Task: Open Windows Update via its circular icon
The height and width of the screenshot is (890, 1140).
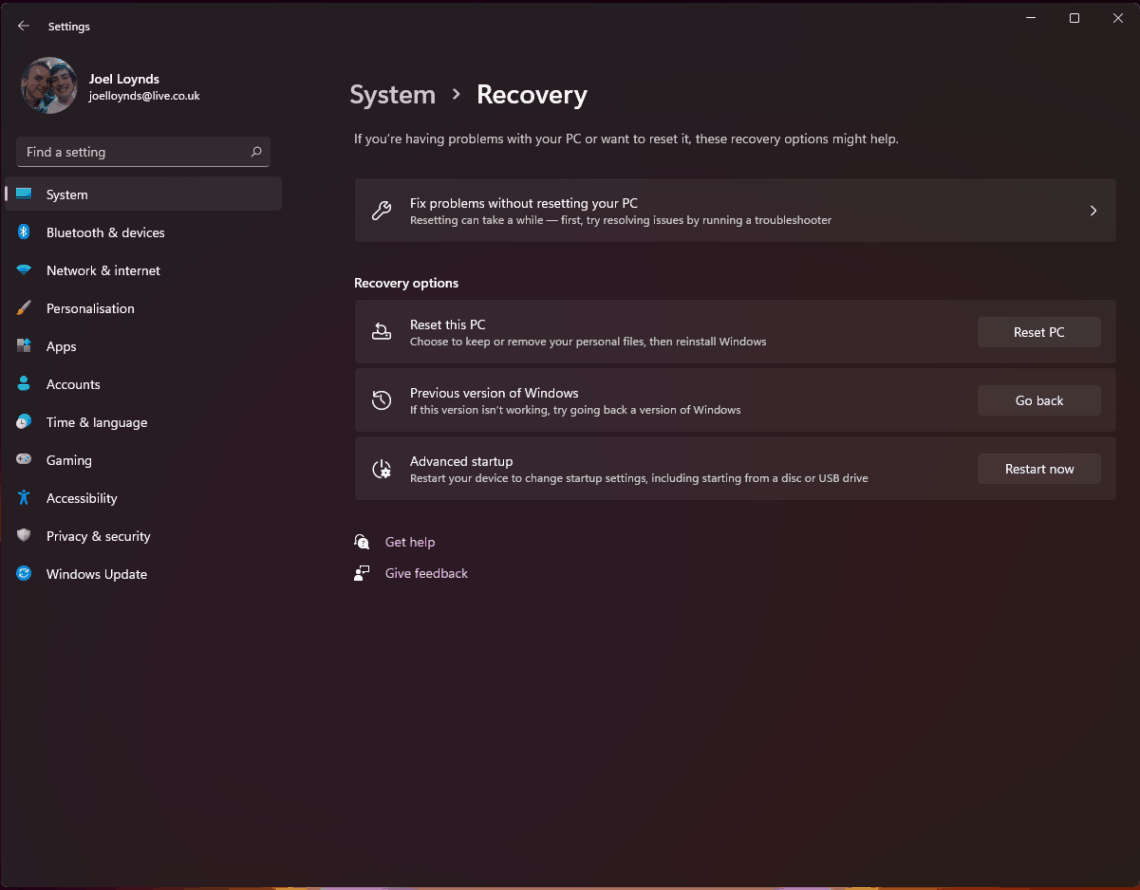Action: point(23,574)
